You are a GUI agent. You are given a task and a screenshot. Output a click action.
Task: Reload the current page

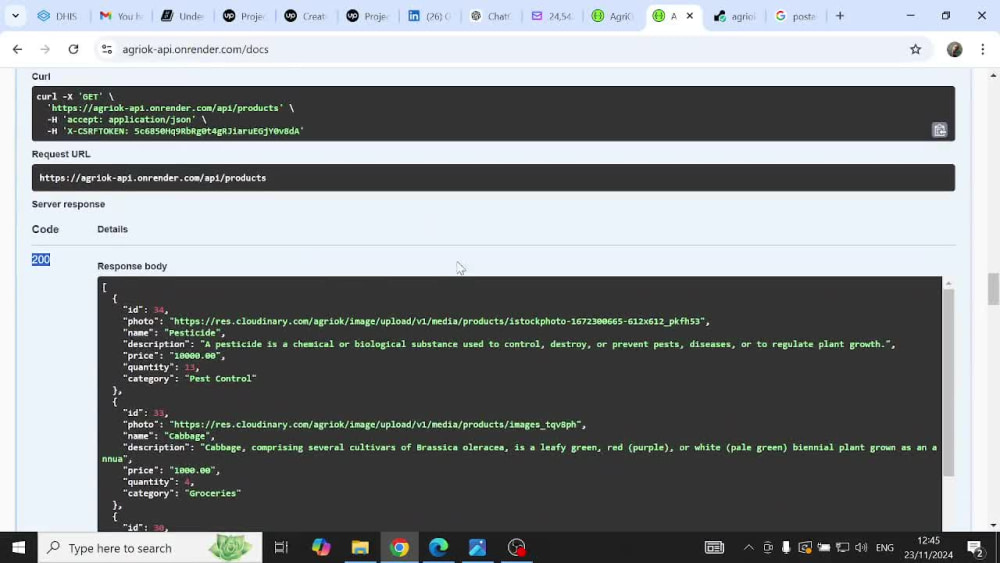click(x=73, y=49)
